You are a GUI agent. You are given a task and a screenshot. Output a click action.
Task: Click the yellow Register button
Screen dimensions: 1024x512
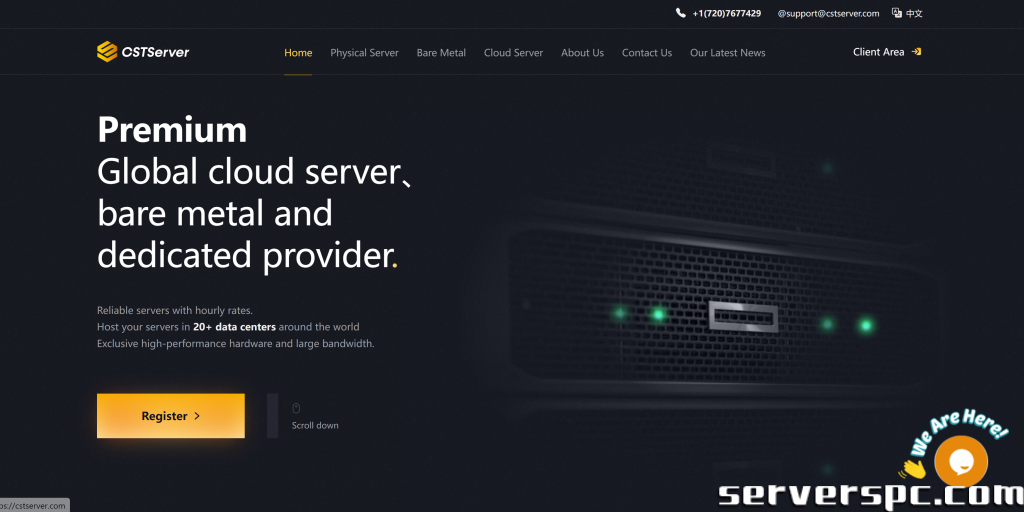171,416
